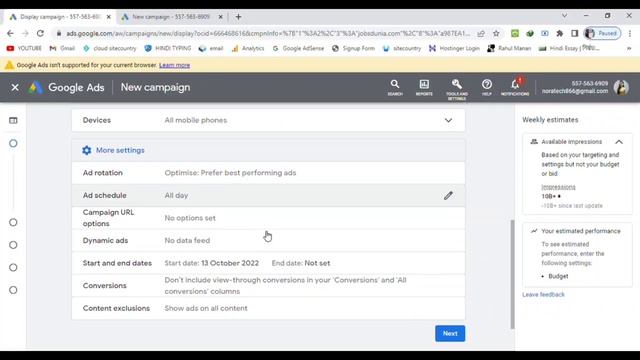Click the address bar URL
This screenshot has height=360, width=640.
pos(267,33)
